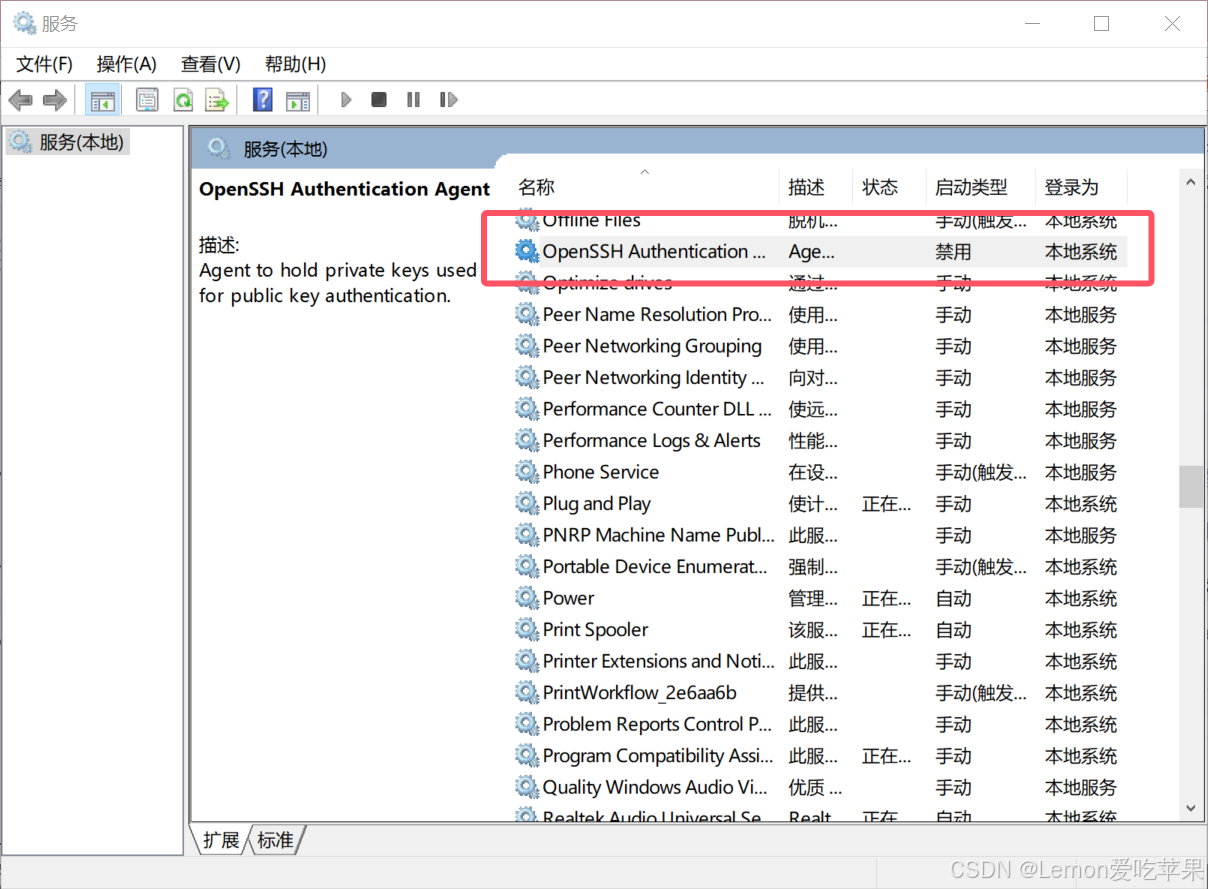The image size is (1208, 889).
Task: Click the Services window title icon
Action: (x=24, y=23)
